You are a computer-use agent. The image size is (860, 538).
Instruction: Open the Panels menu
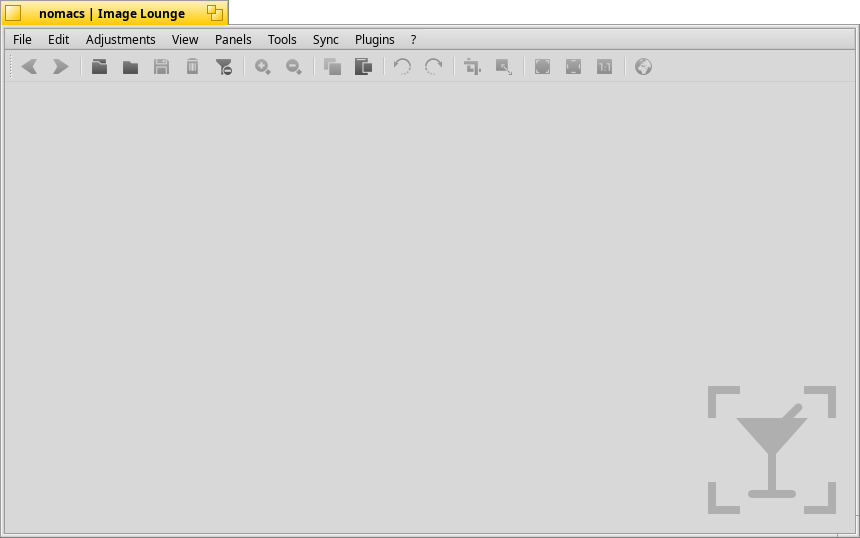pyautogui.click(x=233, y=39)
